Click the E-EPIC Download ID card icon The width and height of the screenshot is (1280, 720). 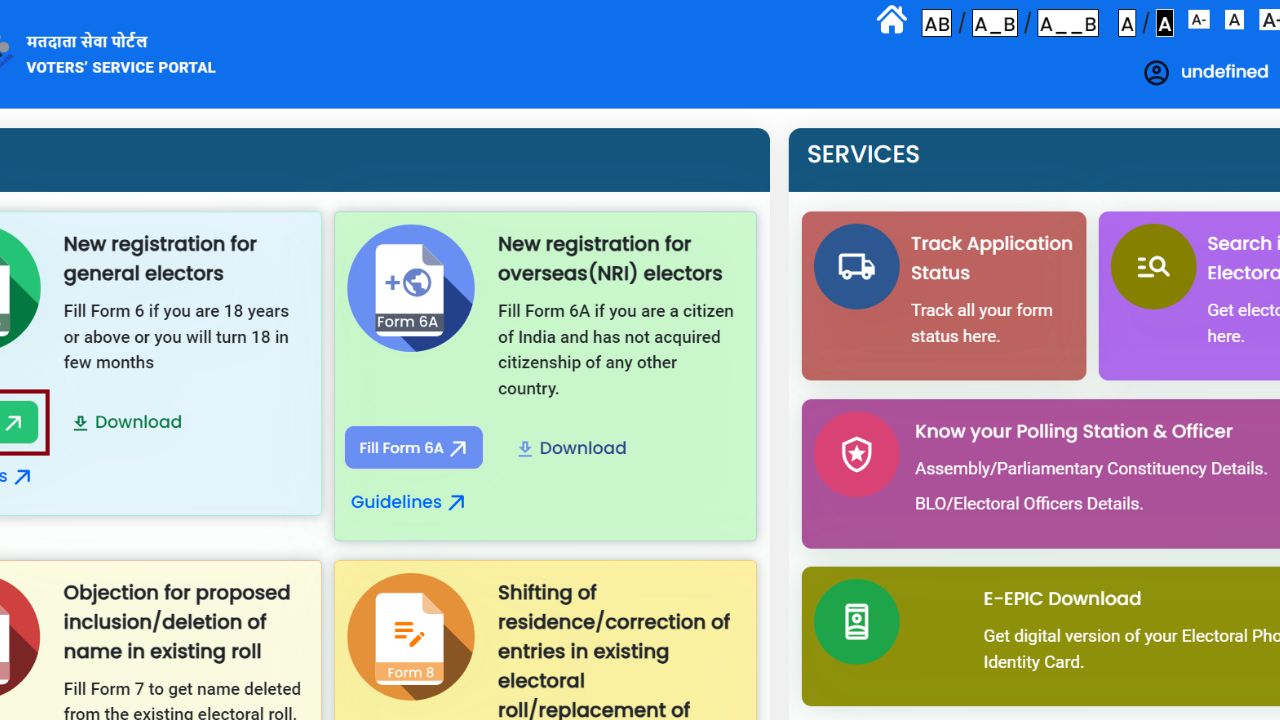856,621
